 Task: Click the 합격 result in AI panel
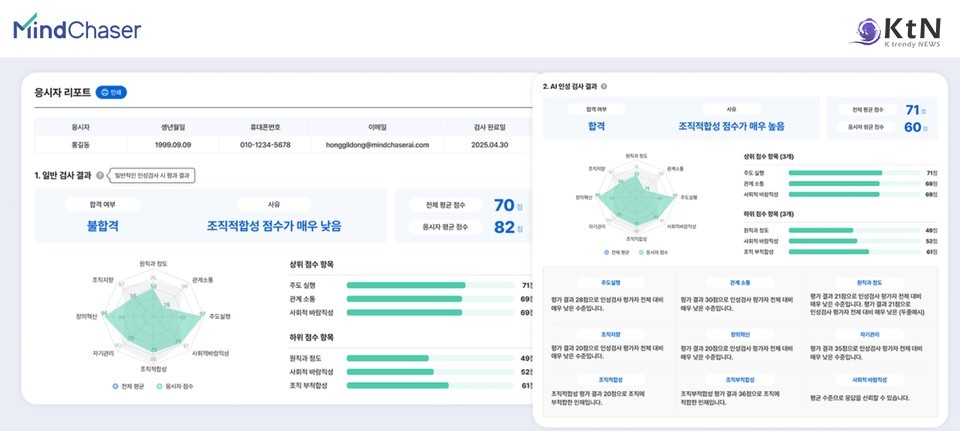coord(596,127)
